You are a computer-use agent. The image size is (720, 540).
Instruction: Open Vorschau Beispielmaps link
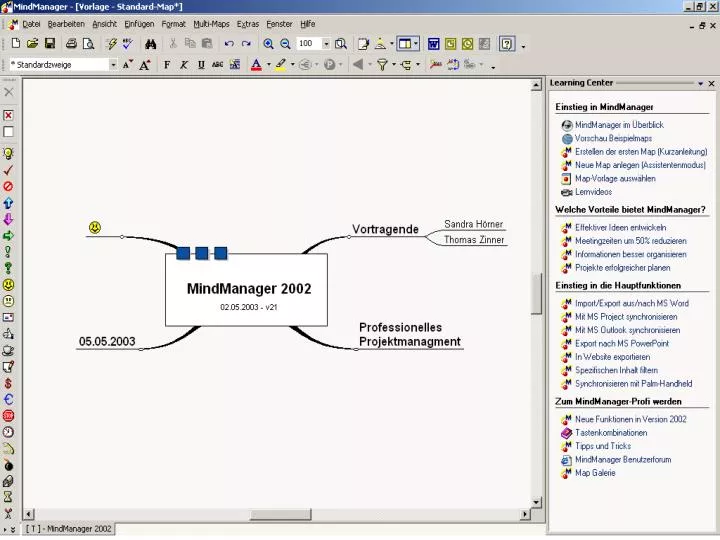[x=613, y=138]
